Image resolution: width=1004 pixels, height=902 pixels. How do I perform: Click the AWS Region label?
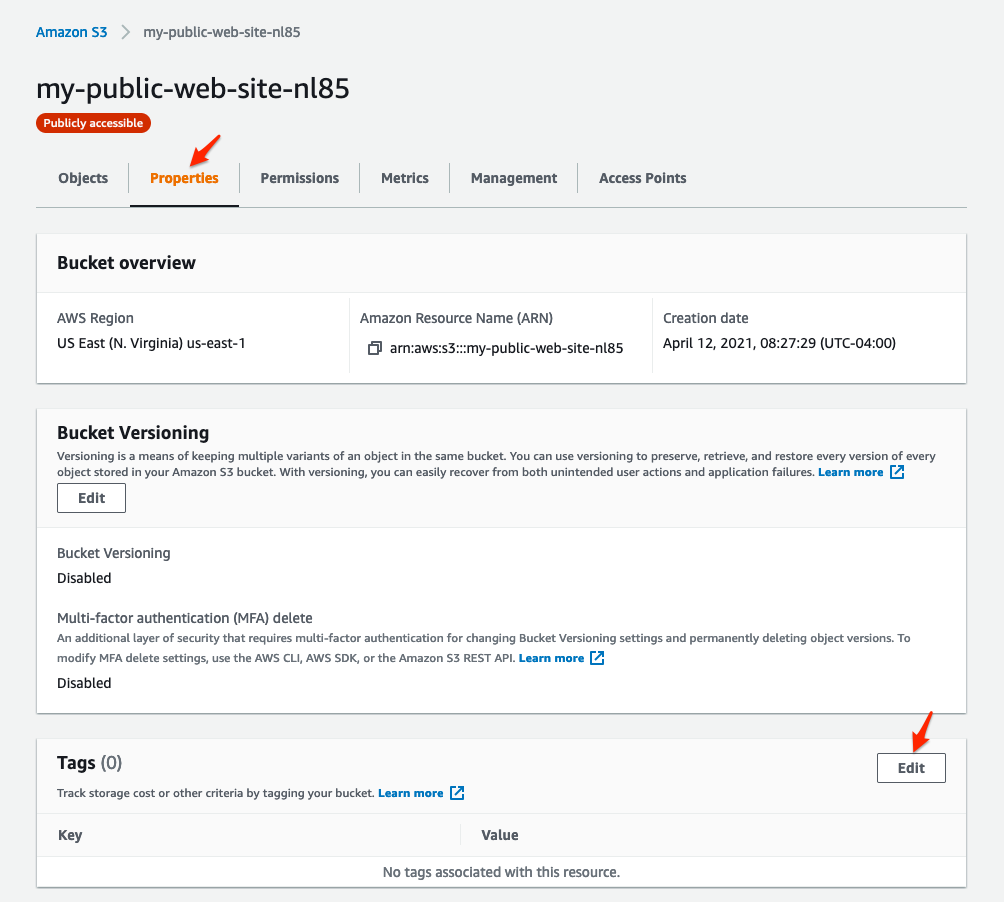click(x=95, y=318)
